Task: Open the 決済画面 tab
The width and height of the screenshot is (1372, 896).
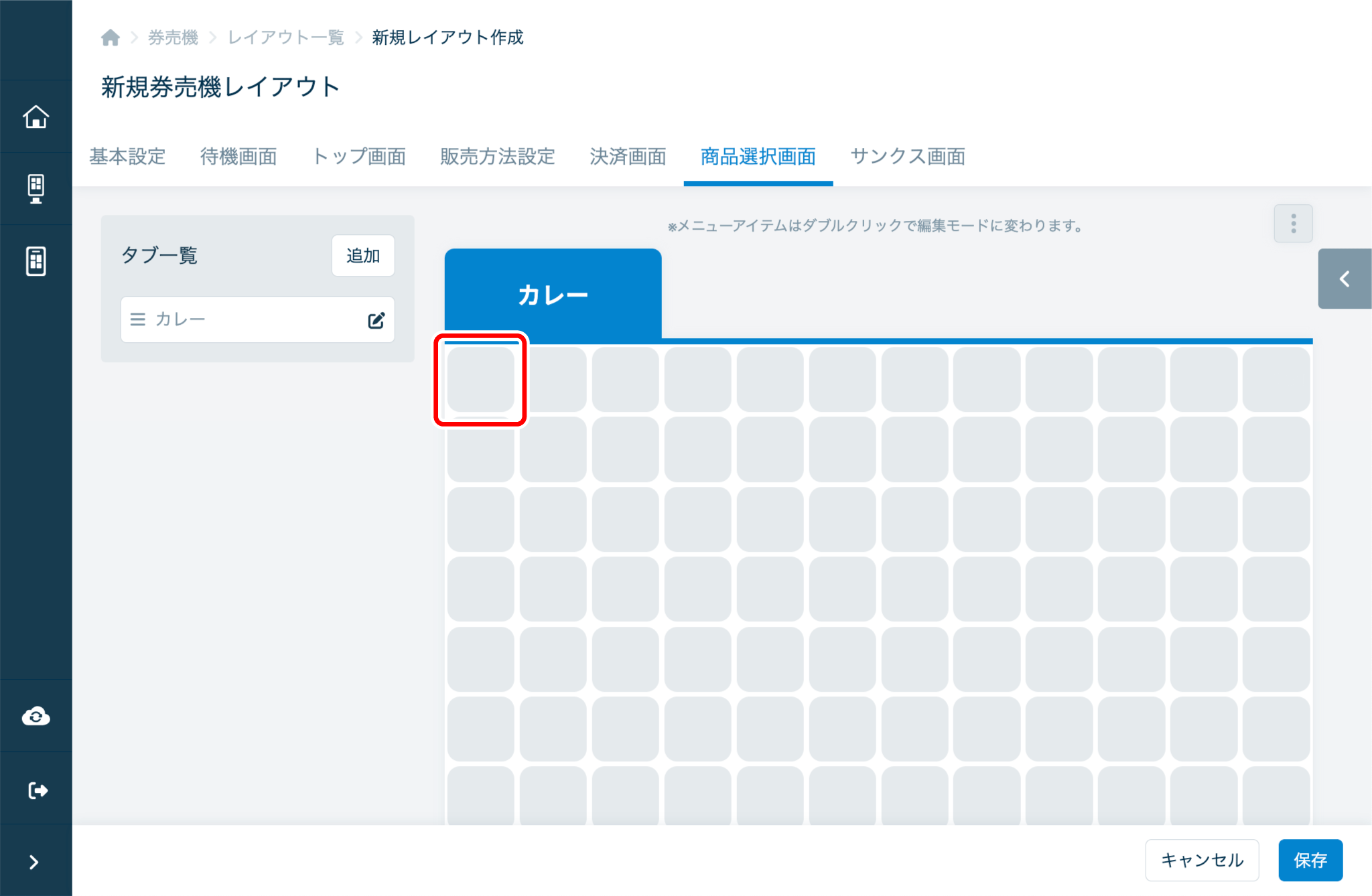Action: (x=628, y=157)
